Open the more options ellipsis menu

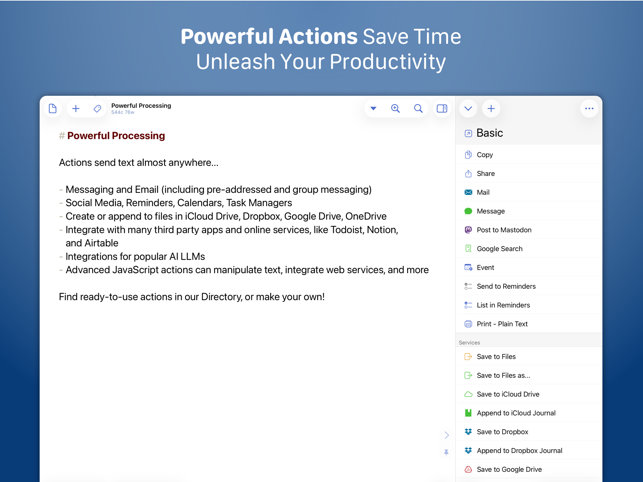589,109
